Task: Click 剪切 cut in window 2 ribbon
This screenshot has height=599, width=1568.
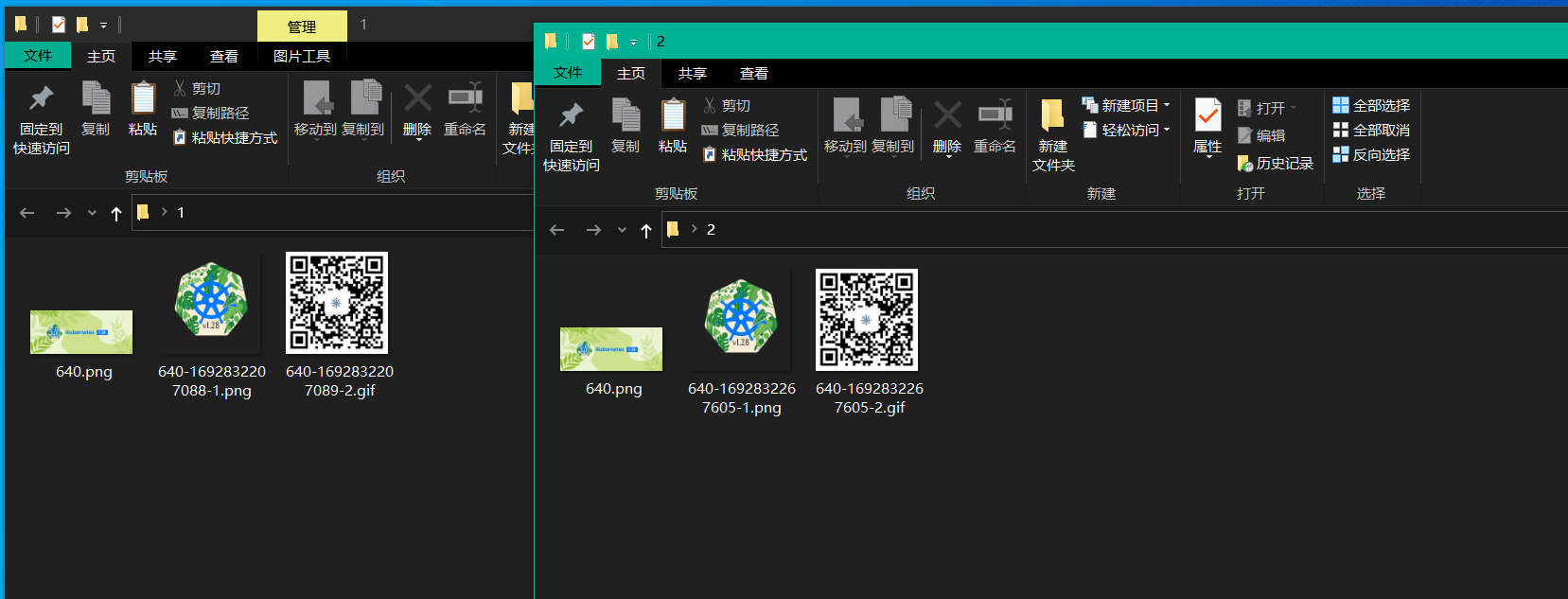Action: click(727, 106)
